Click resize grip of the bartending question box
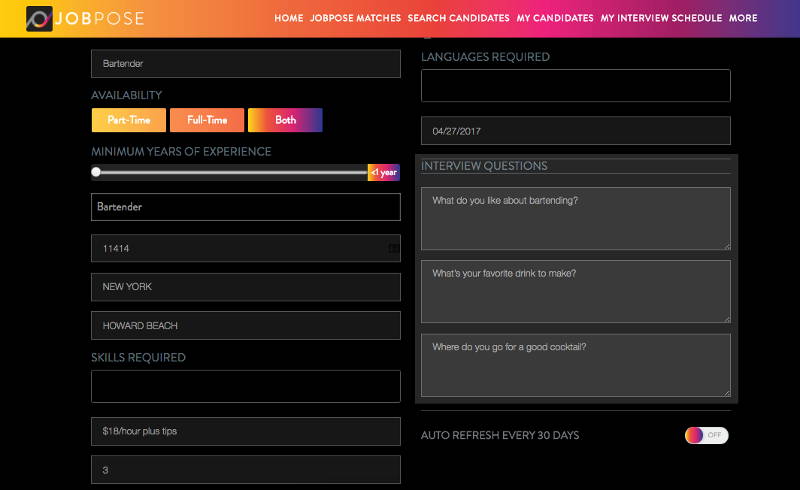 [x=727, y=246]
